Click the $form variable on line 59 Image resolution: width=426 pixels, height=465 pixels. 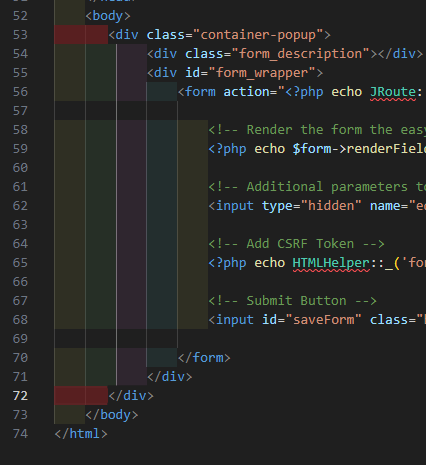pos(312,149)
